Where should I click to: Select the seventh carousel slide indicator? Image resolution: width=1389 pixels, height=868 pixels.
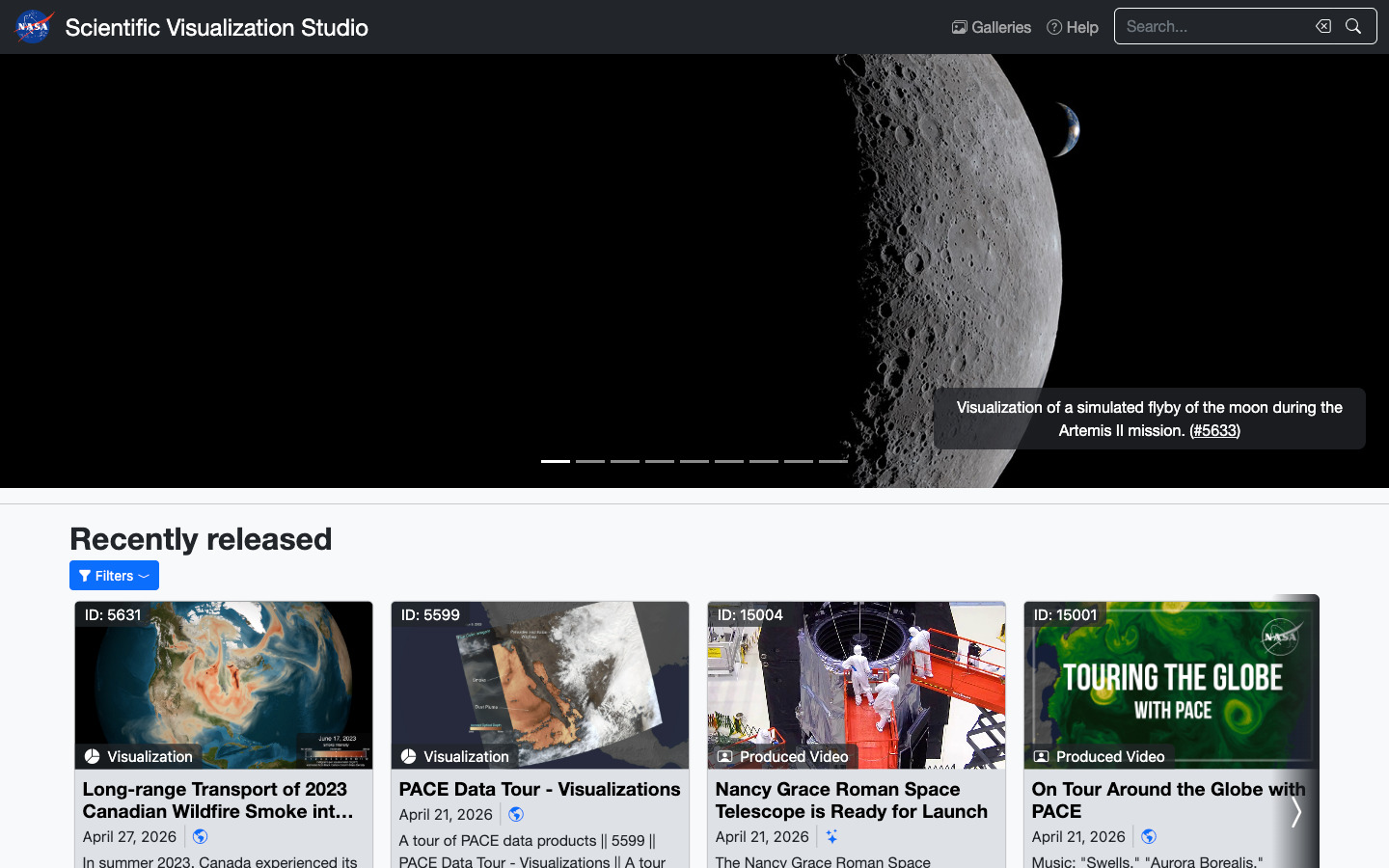pos(764,461)
